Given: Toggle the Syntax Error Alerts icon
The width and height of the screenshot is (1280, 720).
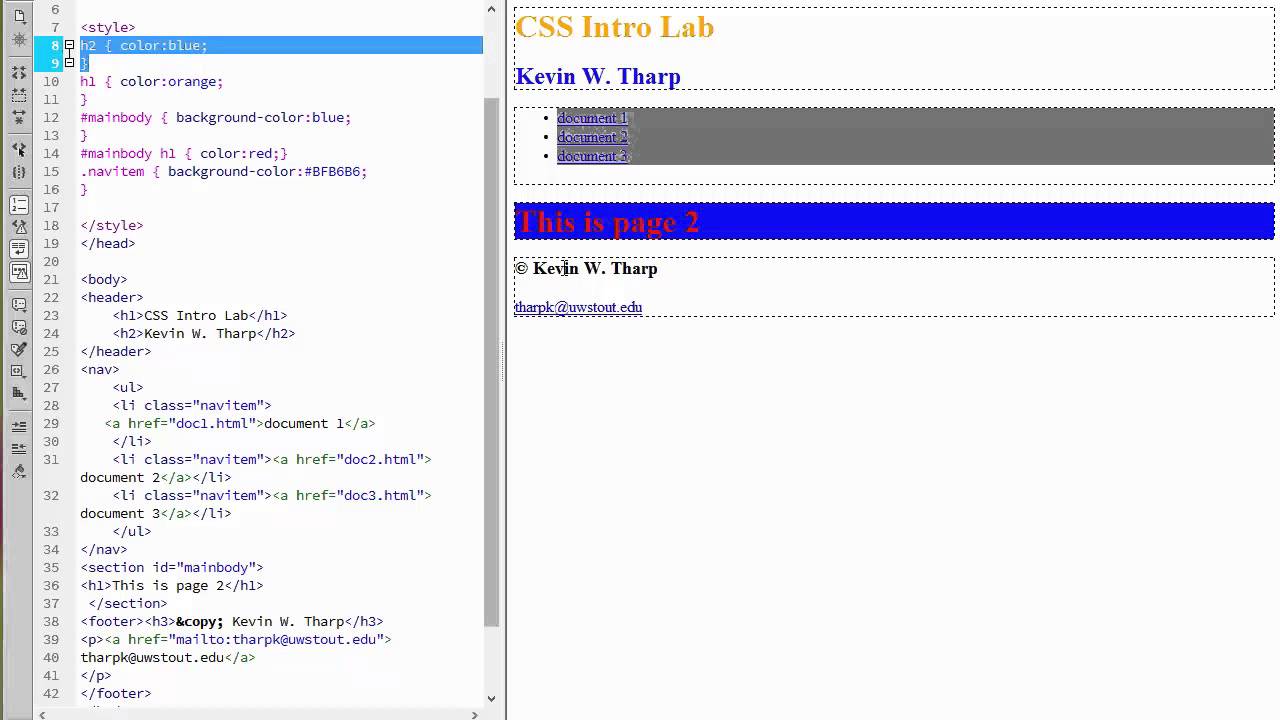Looking at the screenshot, I should [19, 271].
